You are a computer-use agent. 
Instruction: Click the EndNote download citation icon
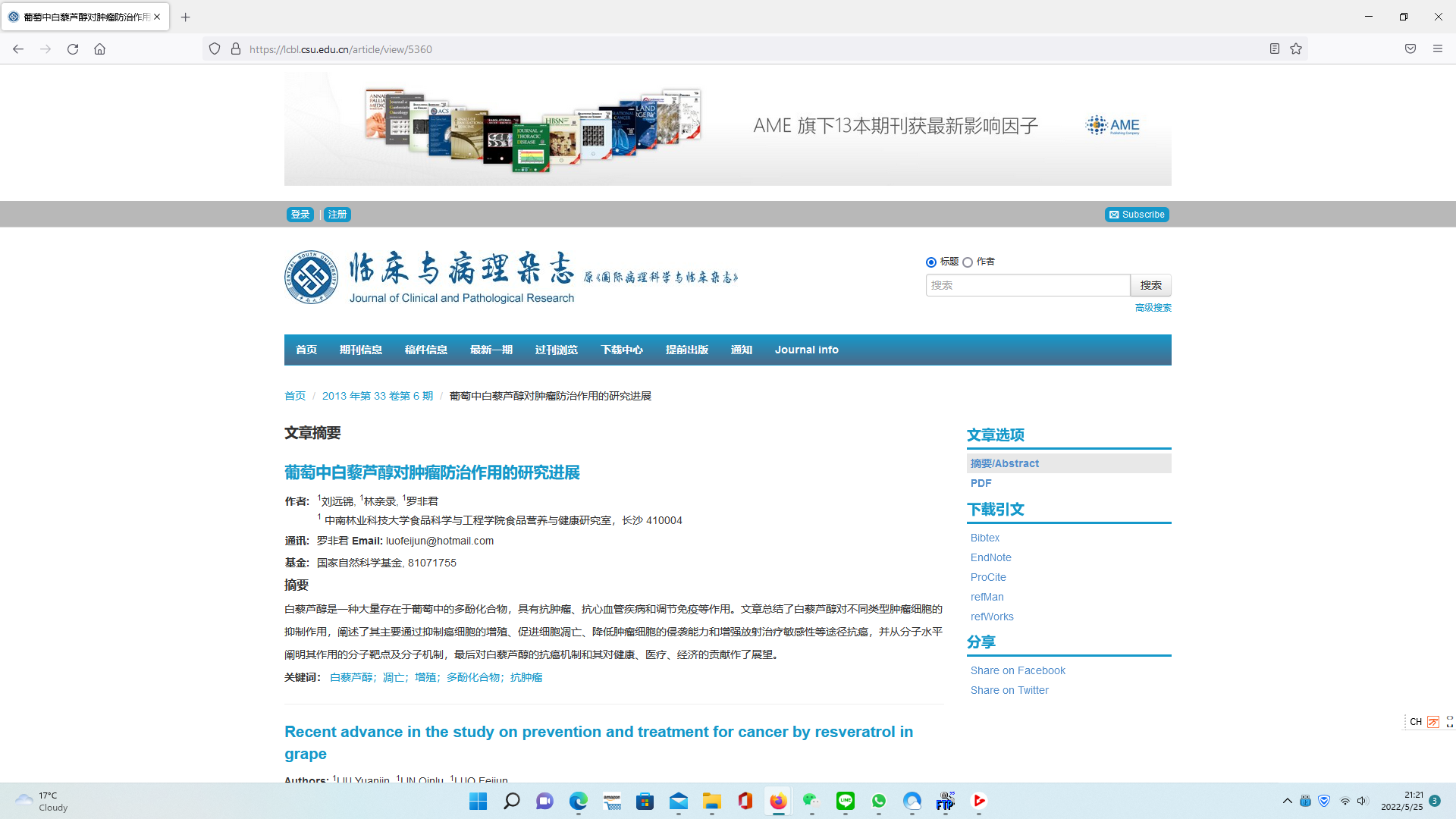(x=989, y=557)
